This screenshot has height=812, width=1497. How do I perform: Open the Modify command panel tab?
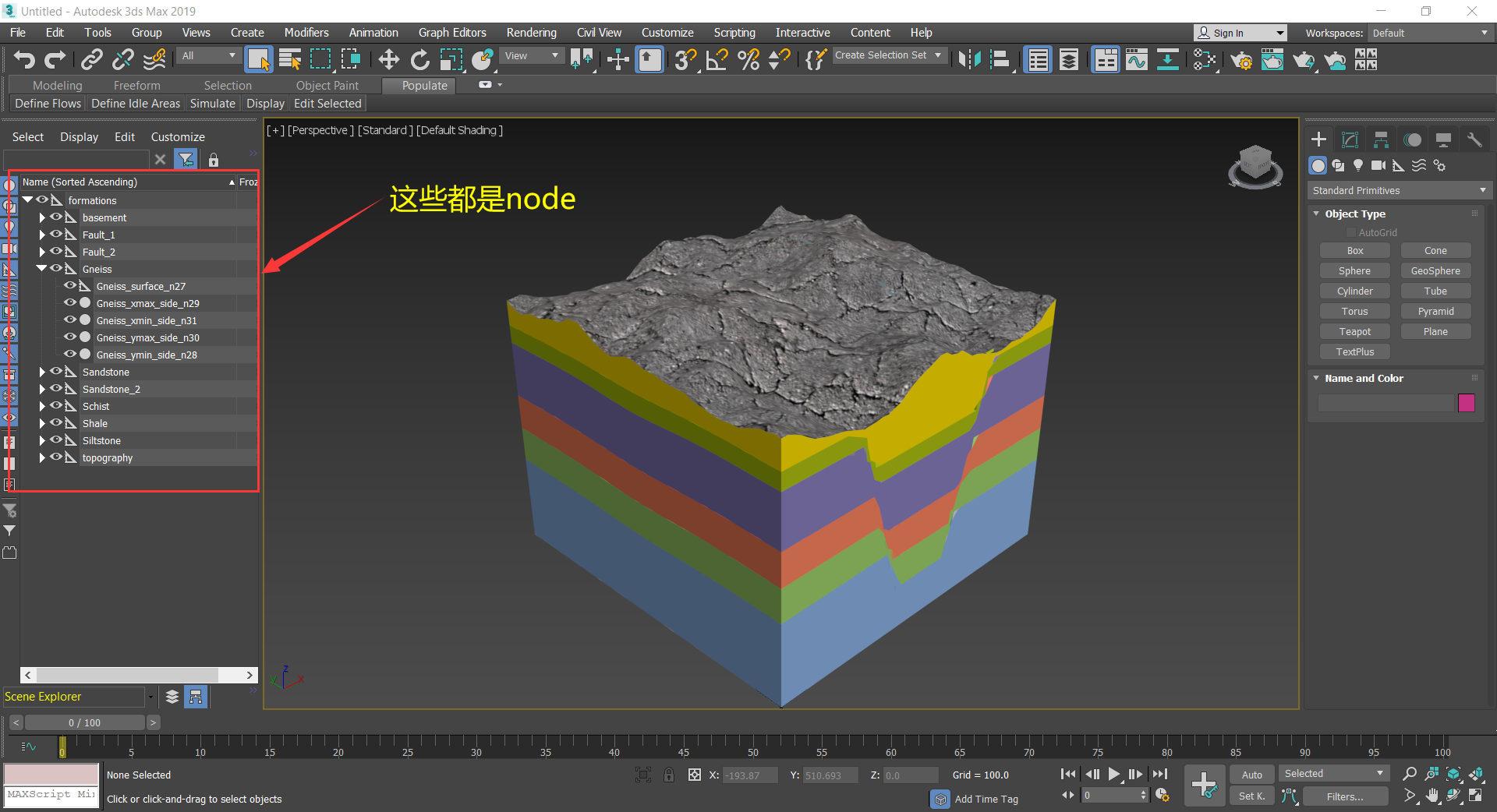(x=1350, y=139)
